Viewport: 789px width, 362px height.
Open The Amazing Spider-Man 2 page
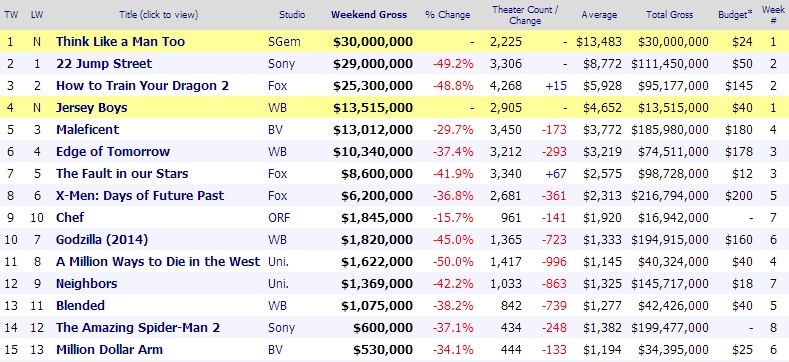coord(138,328)
